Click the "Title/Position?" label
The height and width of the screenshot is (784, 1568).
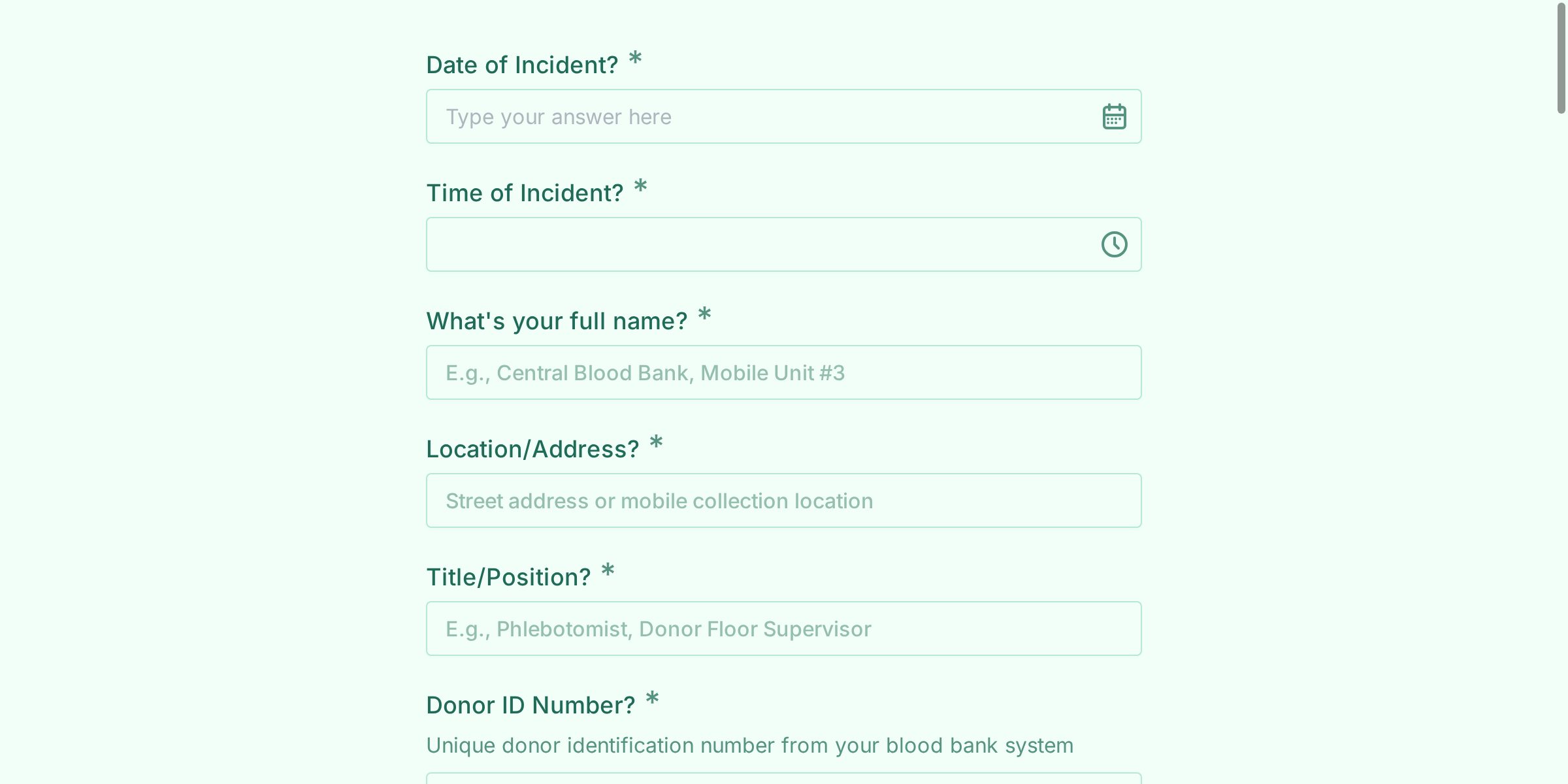pos(508,578)
